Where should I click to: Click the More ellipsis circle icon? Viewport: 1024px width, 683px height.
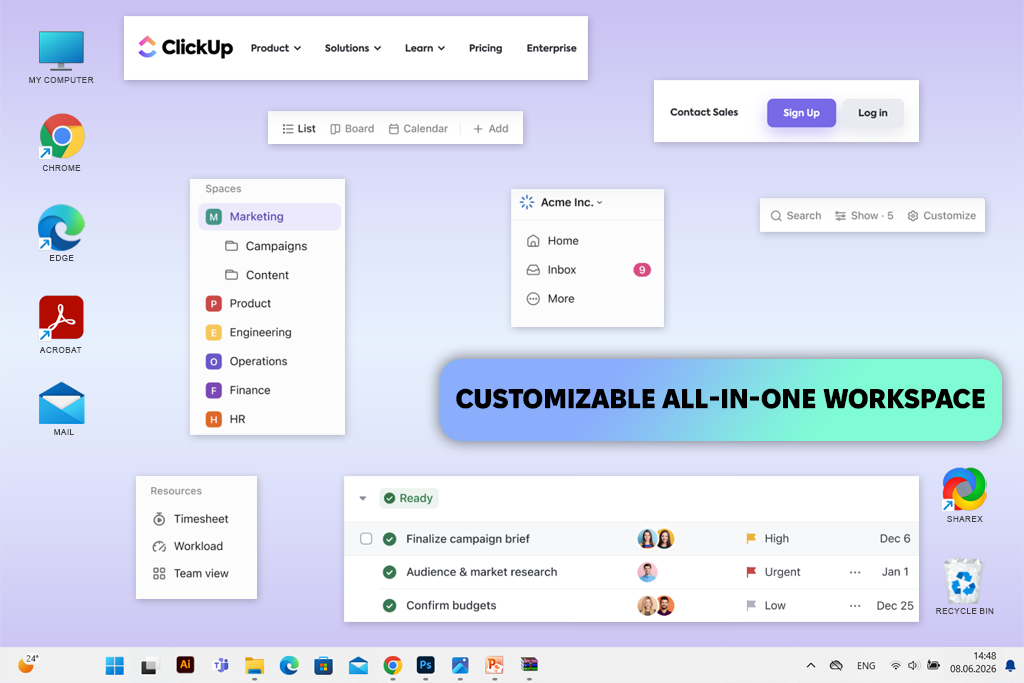(533, 299)
